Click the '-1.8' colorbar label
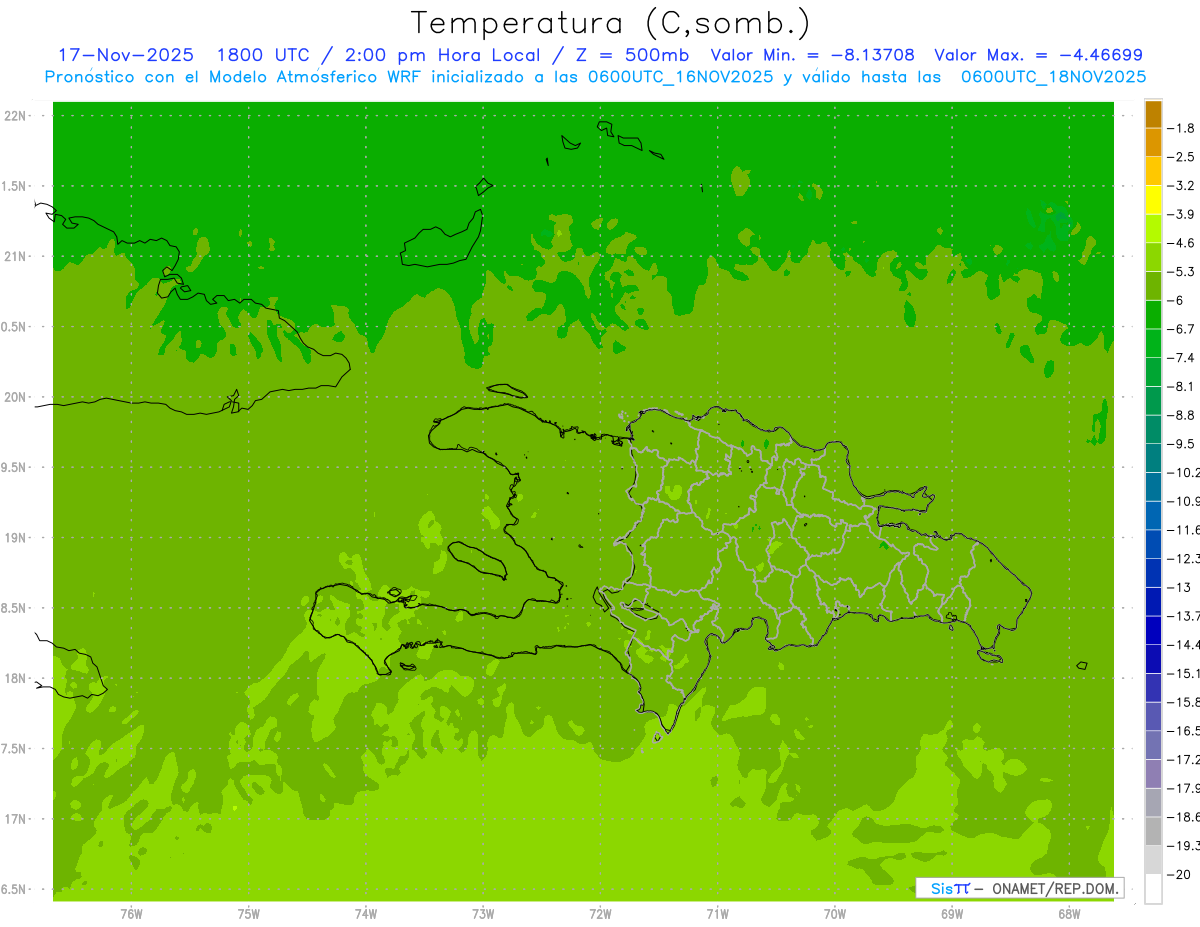The image size is (1200, 927). pos(1182,128)
